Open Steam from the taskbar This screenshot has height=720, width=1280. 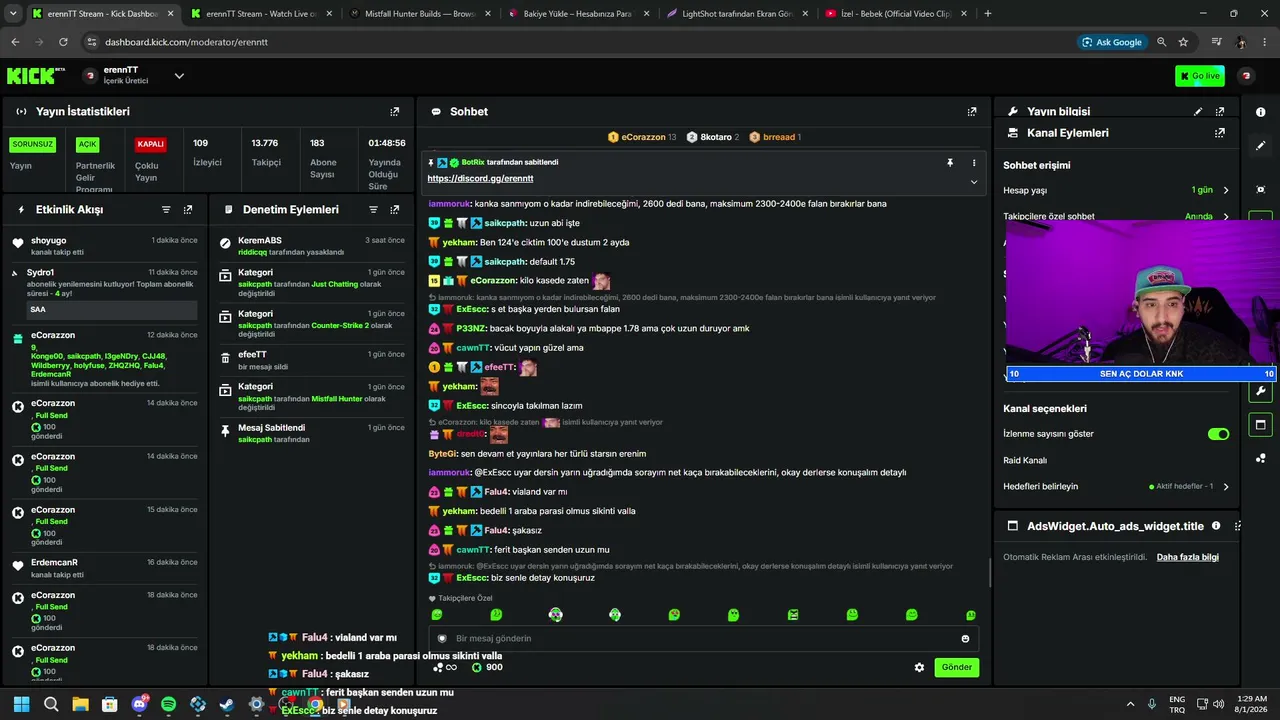click(227, 704)
